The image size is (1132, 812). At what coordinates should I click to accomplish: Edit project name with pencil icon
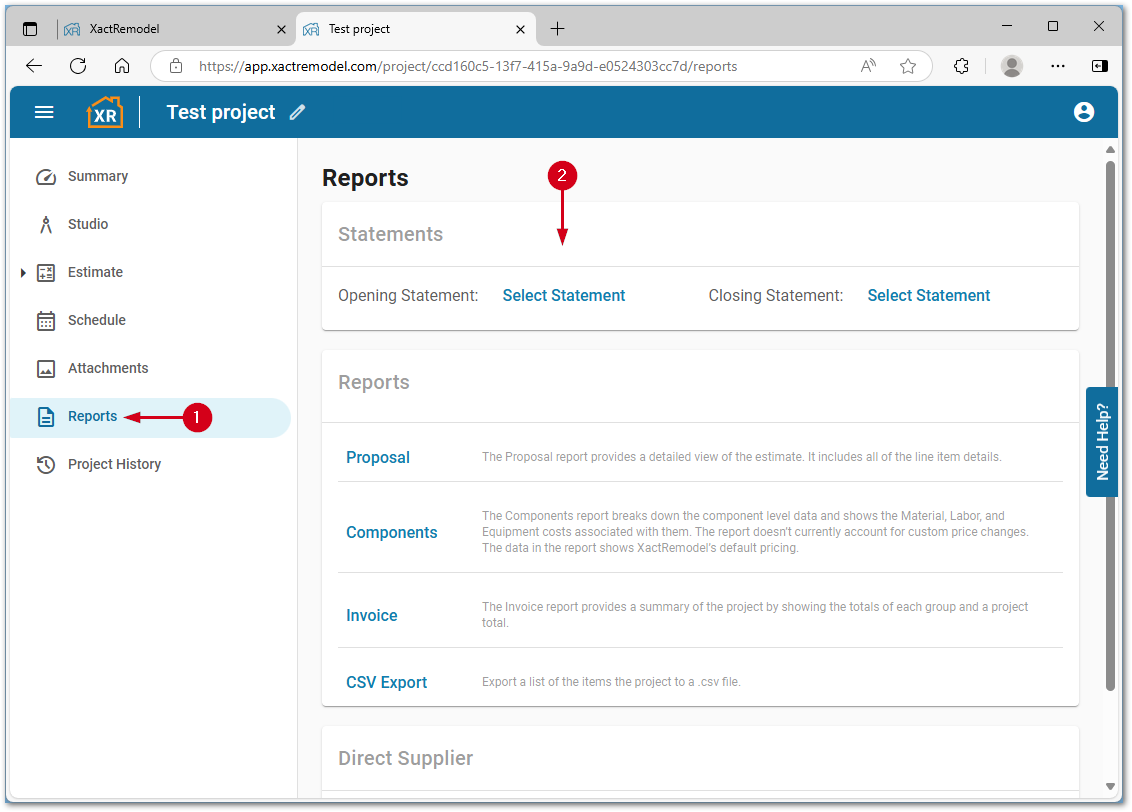[297, 112]
